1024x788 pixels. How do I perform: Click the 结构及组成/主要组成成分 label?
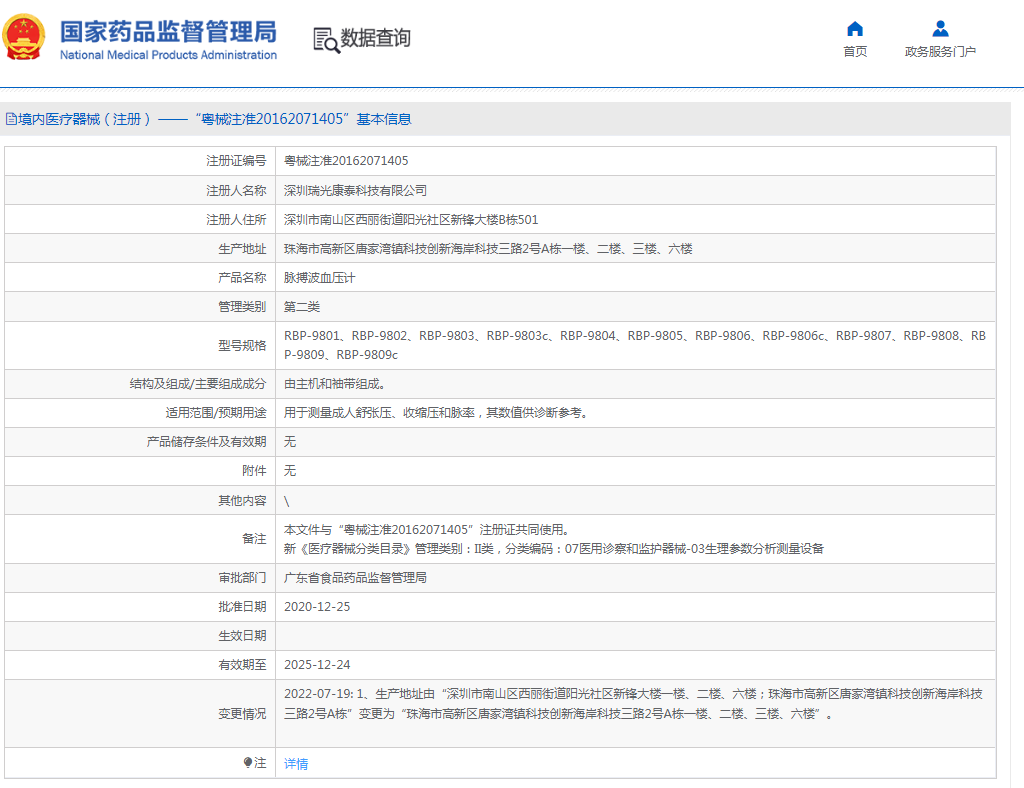click(x=197, y=384)
